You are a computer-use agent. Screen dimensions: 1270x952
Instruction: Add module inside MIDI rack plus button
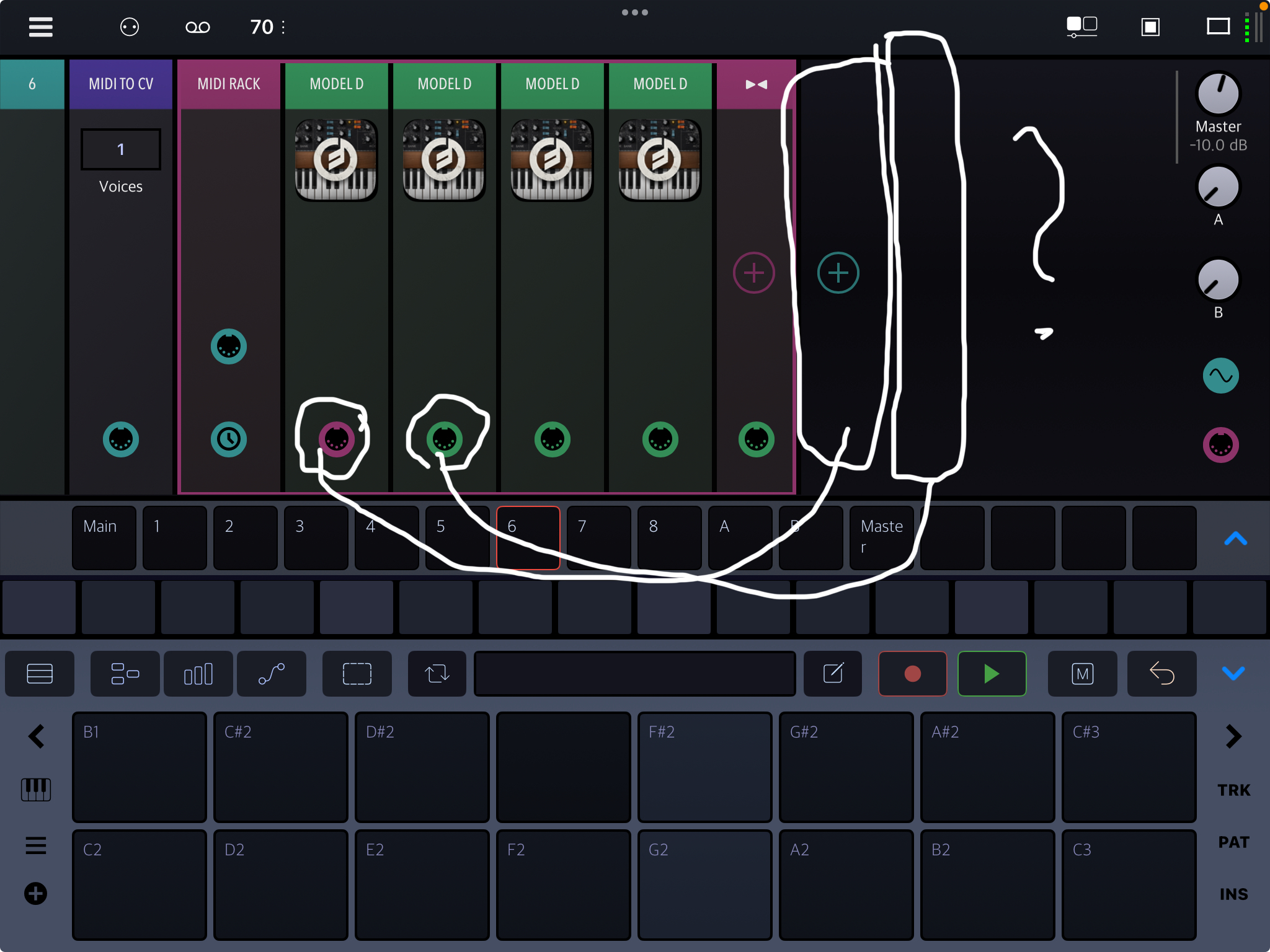tap(754, 273)
